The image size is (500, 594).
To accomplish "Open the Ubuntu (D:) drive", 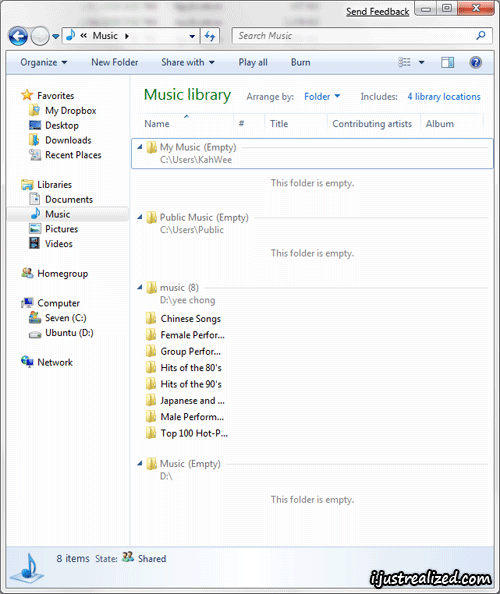I will point(61,333).
